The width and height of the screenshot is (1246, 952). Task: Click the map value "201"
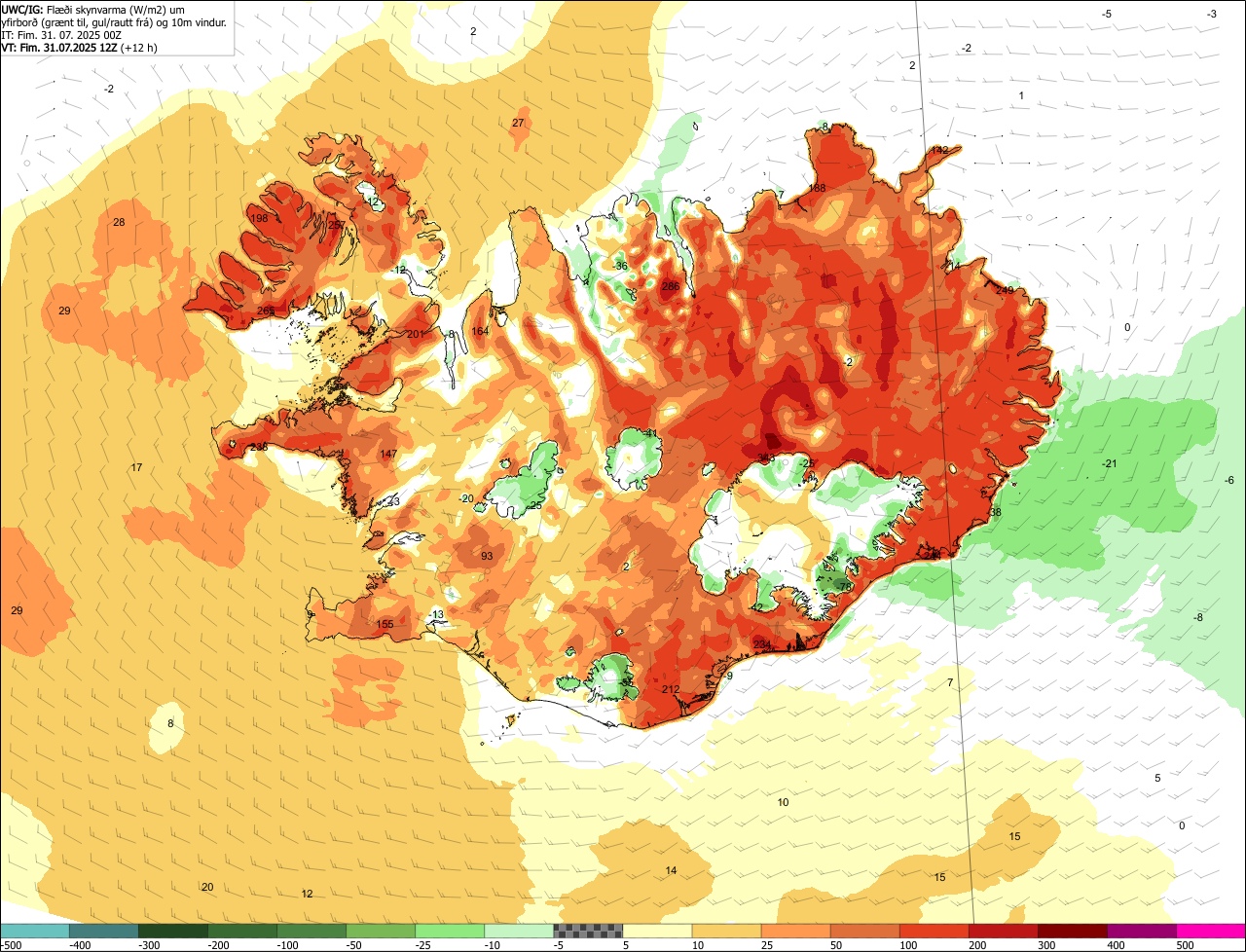tap(416, 334)
